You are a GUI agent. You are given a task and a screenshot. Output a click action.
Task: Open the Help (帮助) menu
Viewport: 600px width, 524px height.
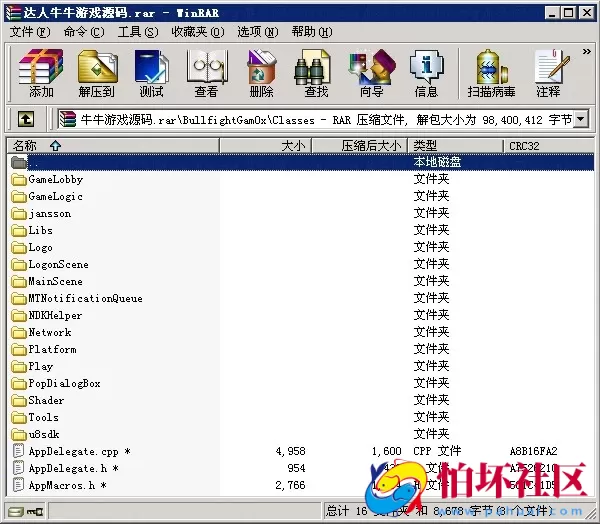pyautogui.click(x=312, y=32)
